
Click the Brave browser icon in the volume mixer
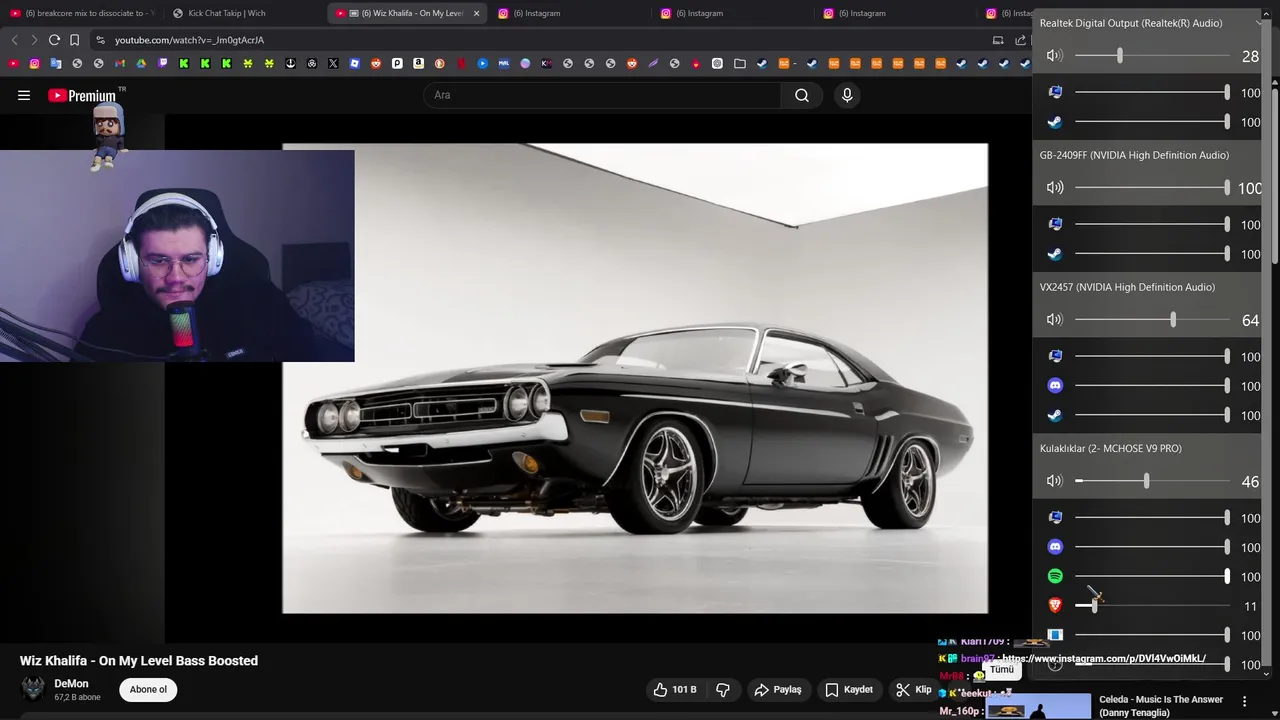click(1055, 606)
